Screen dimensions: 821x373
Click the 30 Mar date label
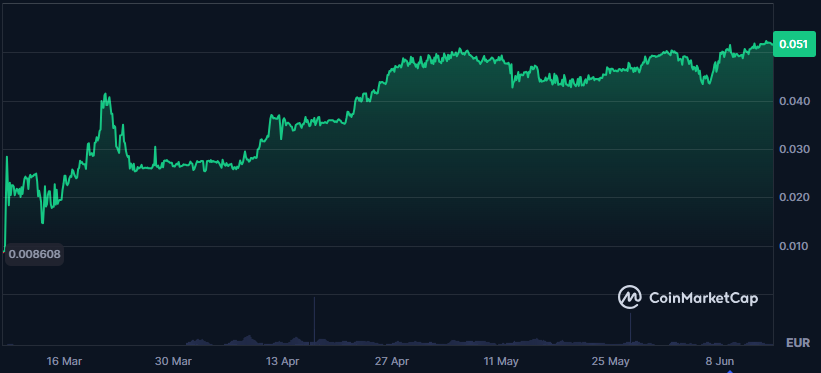click(x=174, y=361)
